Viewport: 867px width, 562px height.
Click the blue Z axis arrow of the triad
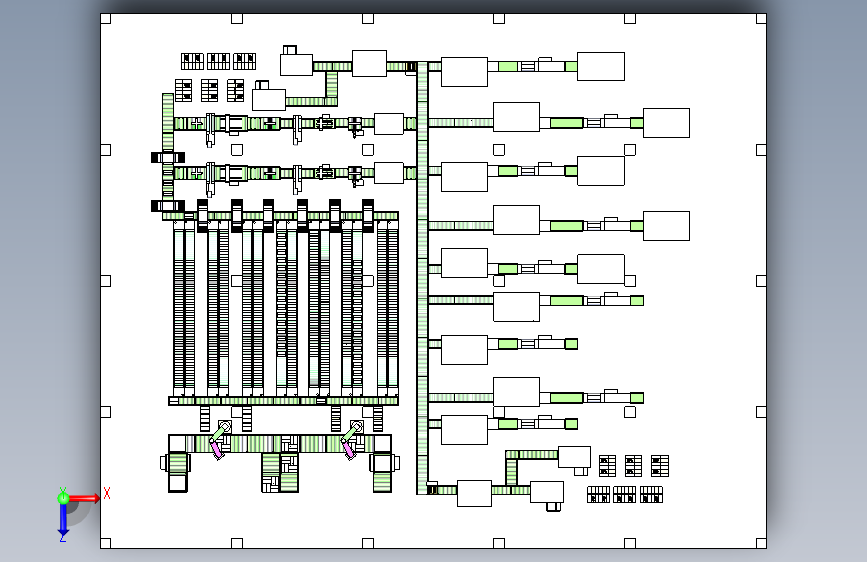click(x=63, y=520)
